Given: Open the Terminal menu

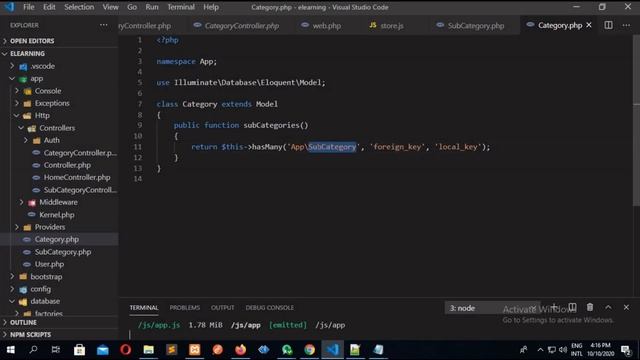Looking at the screenshot, I should (181, 7).
